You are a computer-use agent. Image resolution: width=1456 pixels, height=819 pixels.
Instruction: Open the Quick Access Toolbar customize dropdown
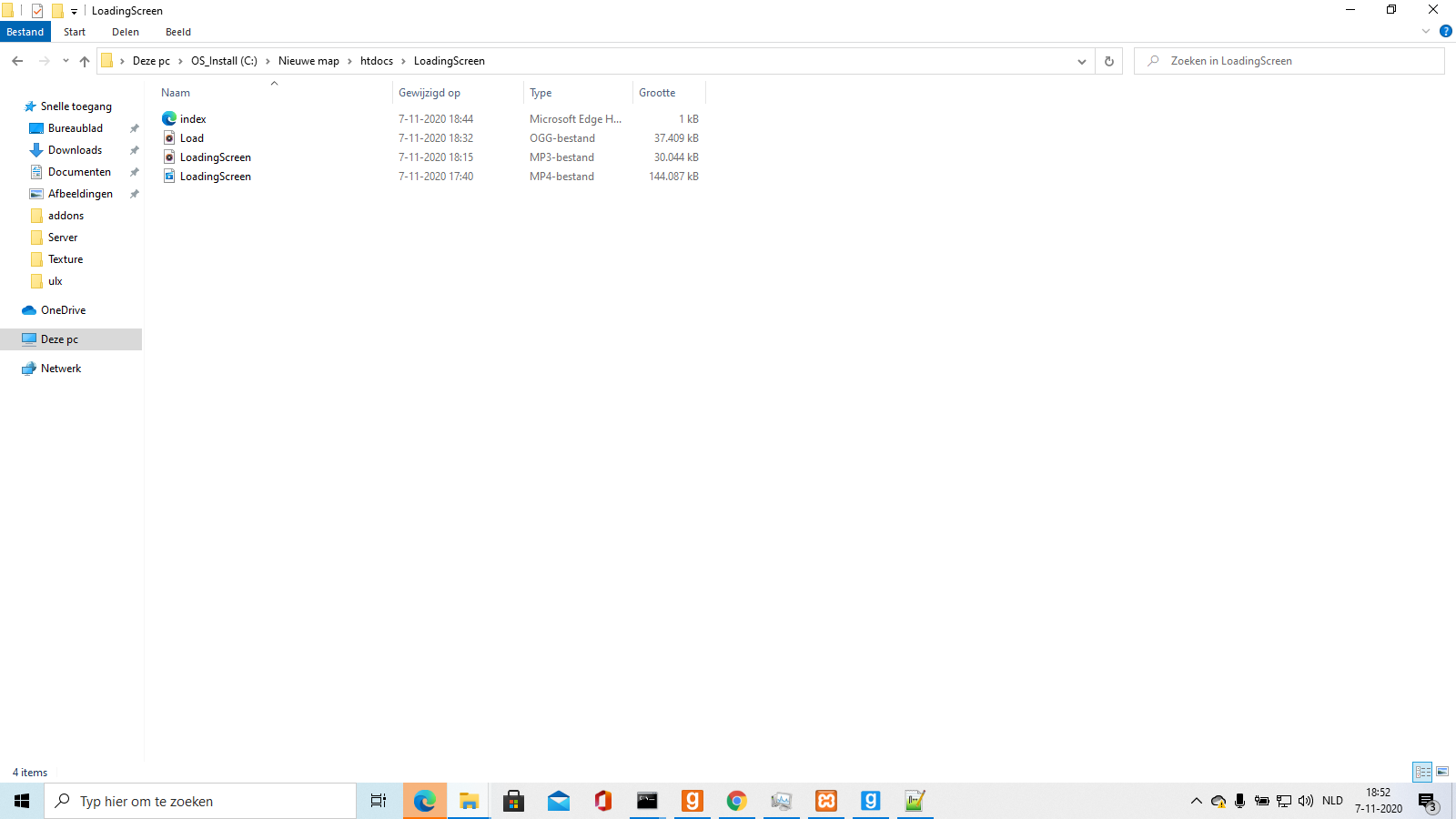pos(74,11)
